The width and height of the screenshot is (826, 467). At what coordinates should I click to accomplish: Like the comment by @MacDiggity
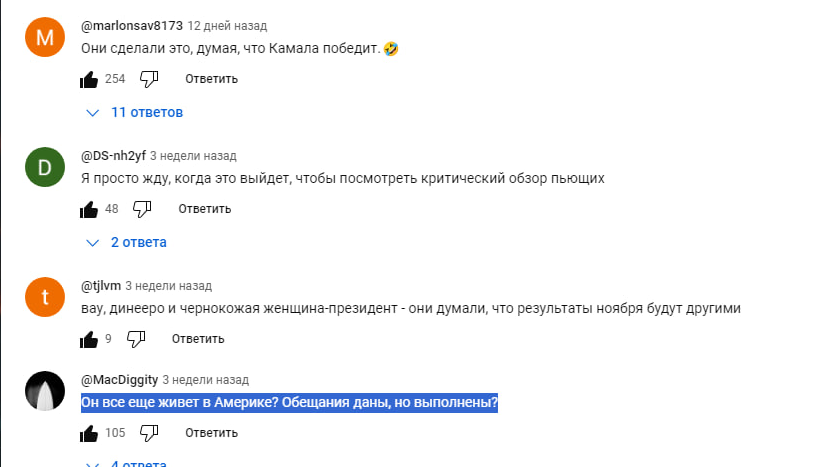pyautogui.click(x=90, y=433)
